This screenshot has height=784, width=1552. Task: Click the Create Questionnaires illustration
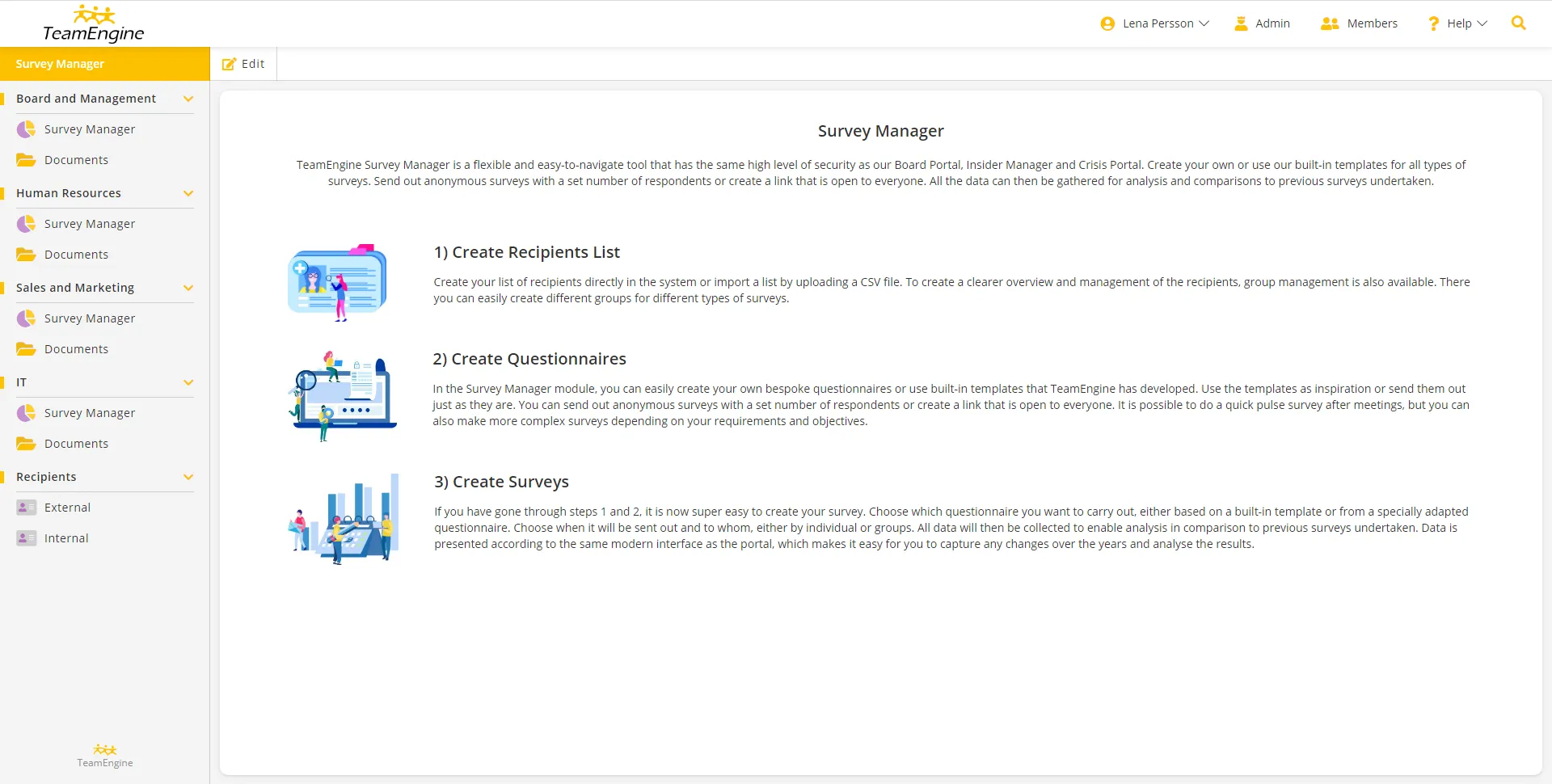pyautogui.click(x=343, y=396)
